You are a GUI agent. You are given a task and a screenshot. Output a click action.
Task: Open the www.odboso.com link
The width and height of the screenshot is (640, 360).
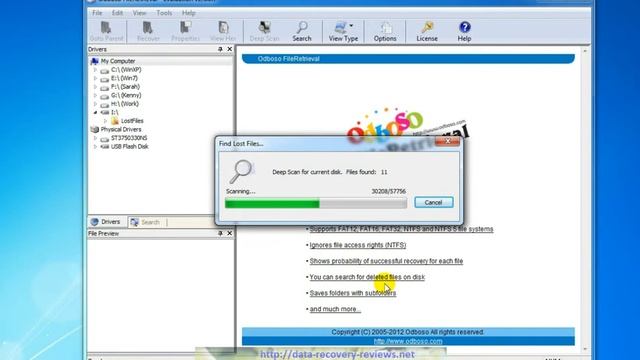(x=408, y=341)
